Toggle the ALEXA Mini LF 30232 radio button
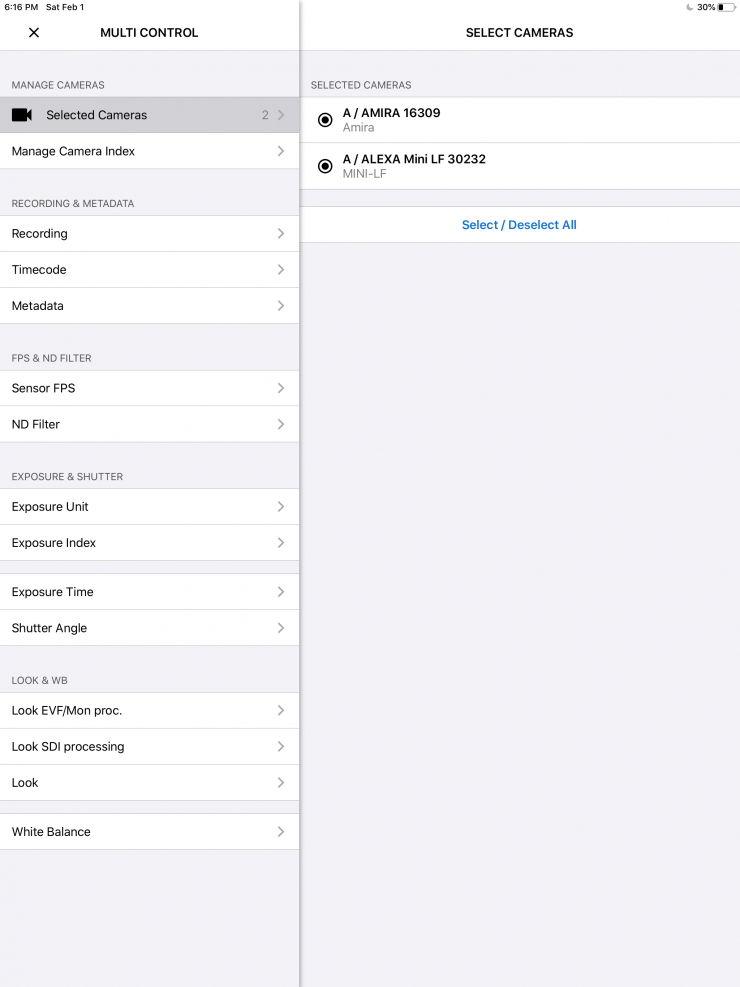 pos(325,166)
